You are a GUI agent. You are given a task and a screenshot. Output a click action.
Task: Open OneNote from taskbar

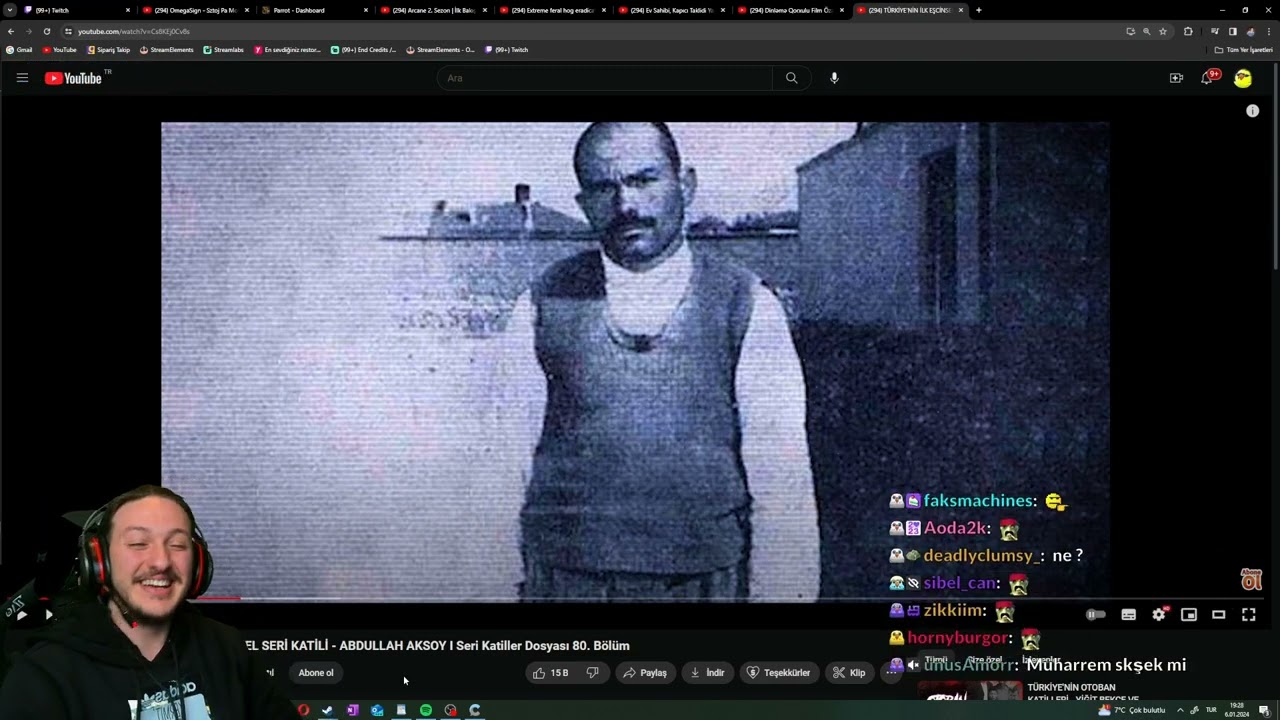tap(352, 710)
